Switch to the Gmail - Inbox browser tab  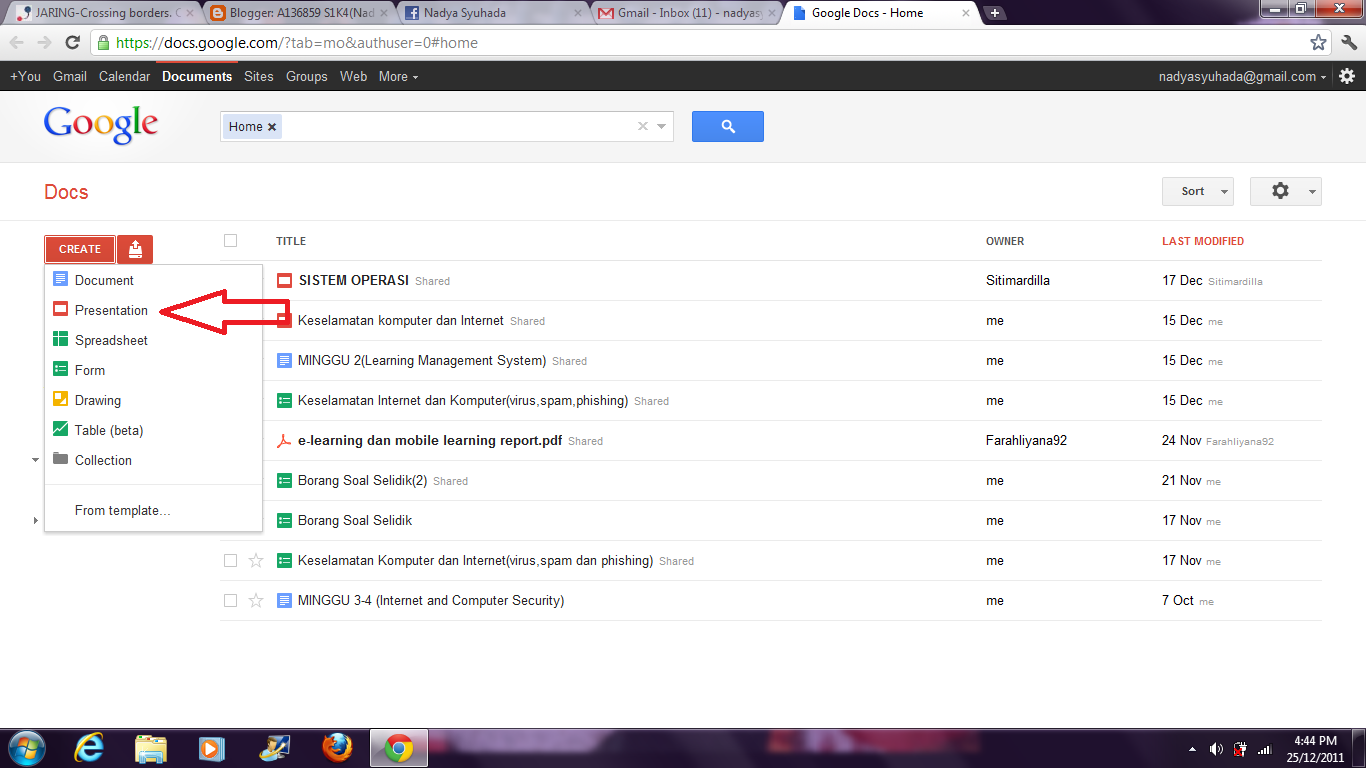pyautogui.click(x=688, y=13)
